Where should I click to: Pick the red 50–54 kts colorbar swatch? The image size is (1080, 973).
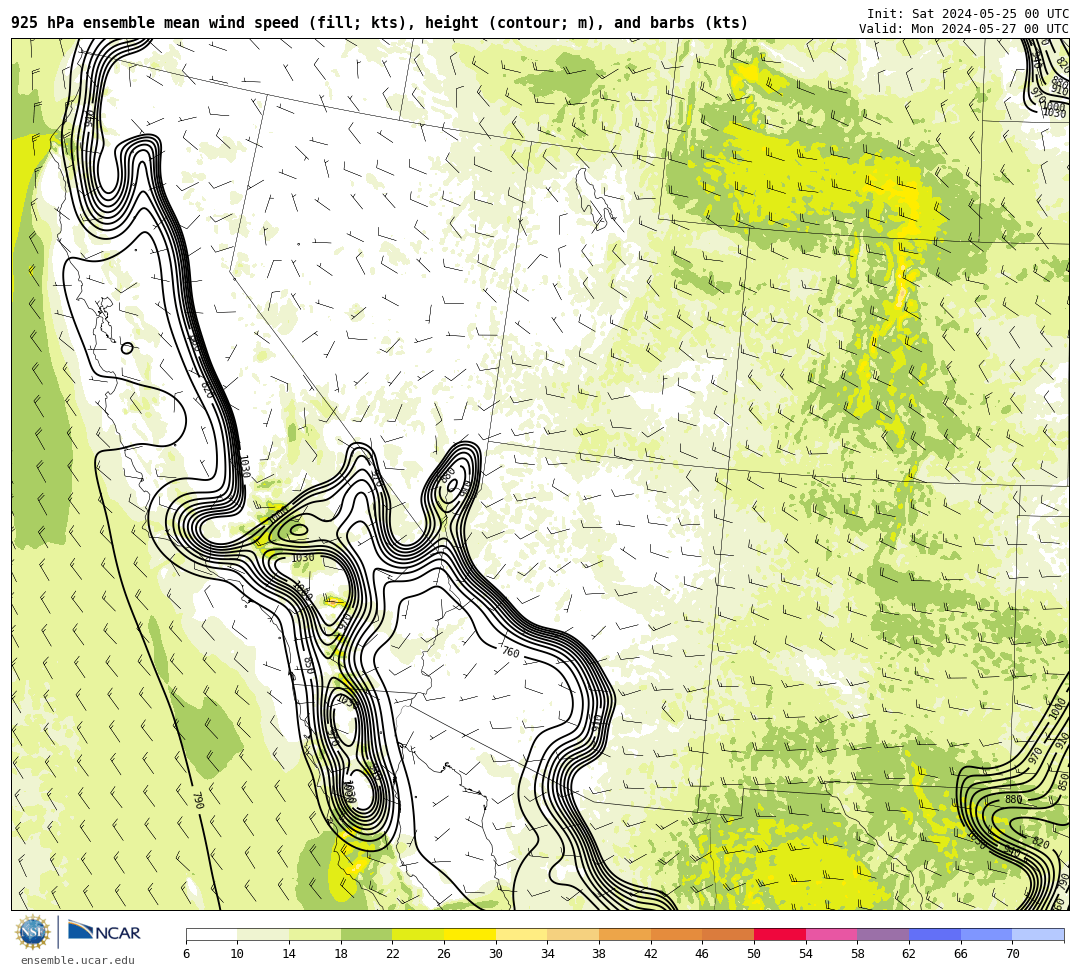(780, 934)
